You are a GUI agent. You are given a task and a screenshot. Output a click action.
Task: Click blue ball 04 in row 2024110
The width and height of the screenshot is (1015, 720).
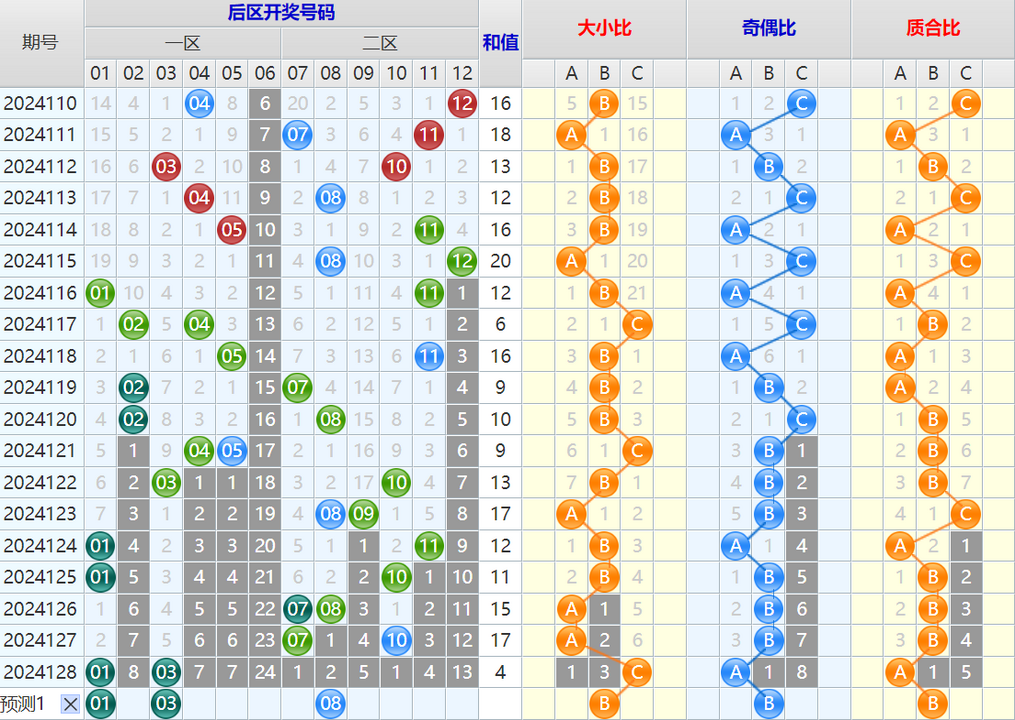pyautogui.click(x=199, y=104)
